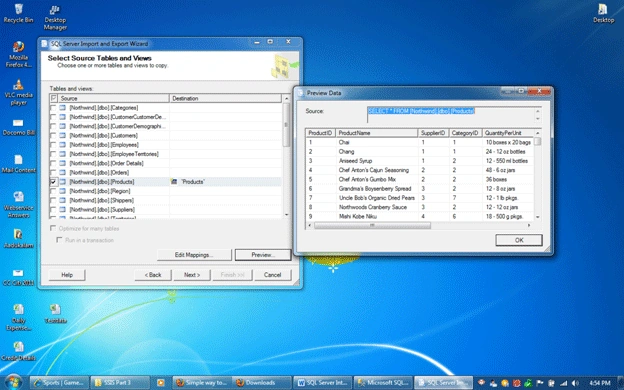Toggle the select-all Source header checkbox
The image size is (624, 390).
(x=54, y=98)
